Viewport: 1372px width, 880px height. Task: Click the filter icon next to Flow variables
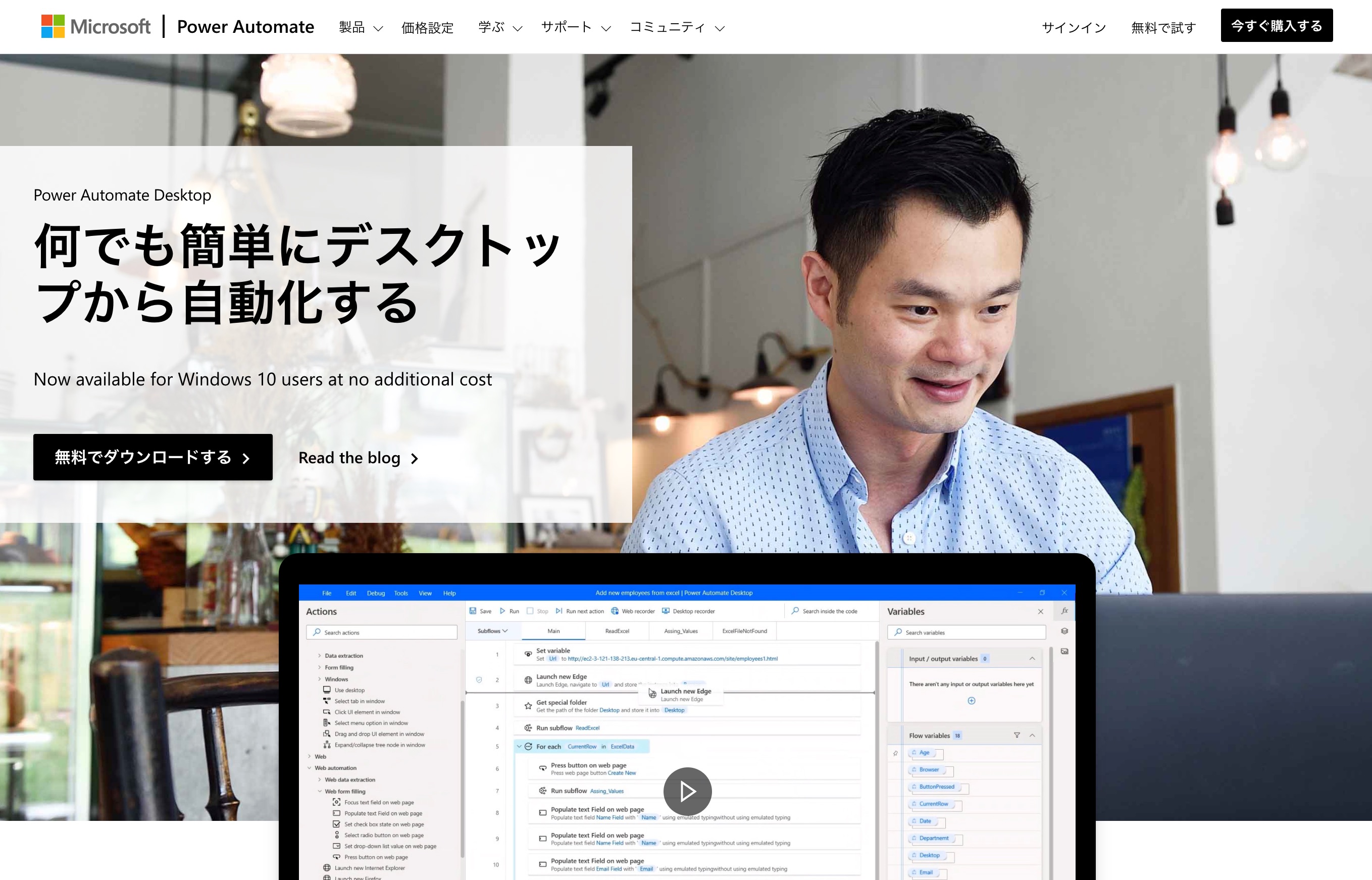[1017, 736]
